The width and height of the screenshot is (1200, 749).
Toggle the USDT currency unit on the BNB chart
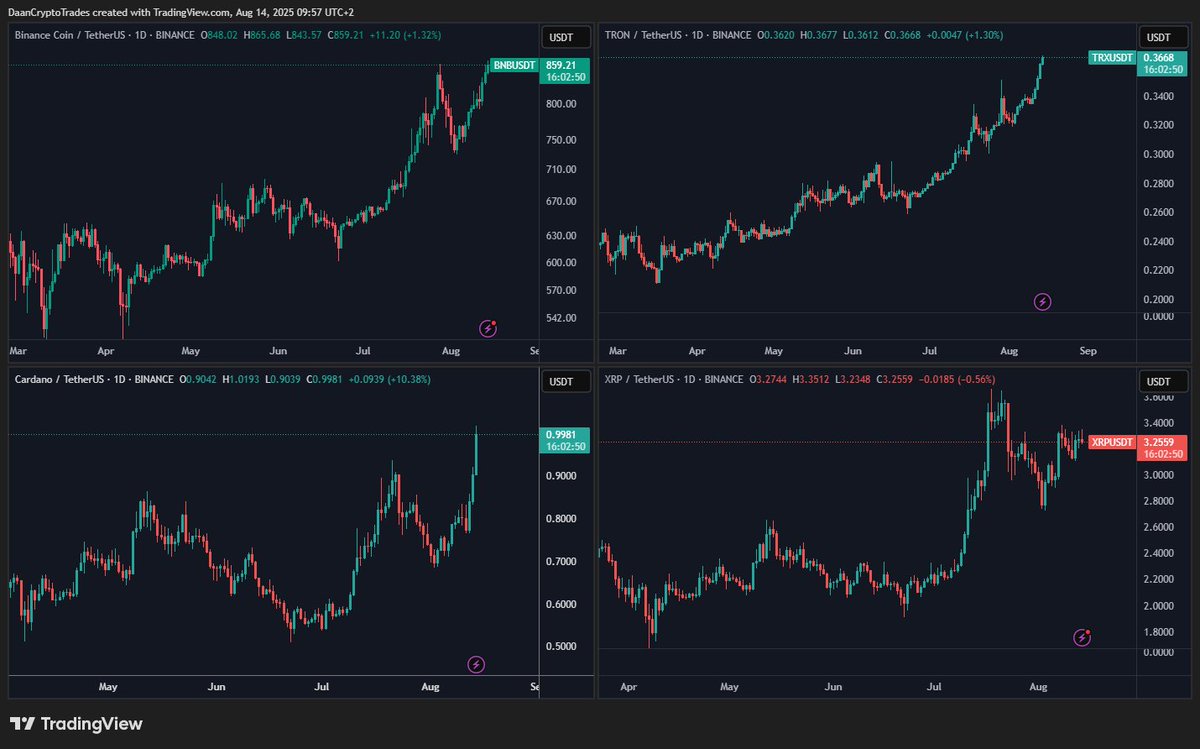click(563, 36)
